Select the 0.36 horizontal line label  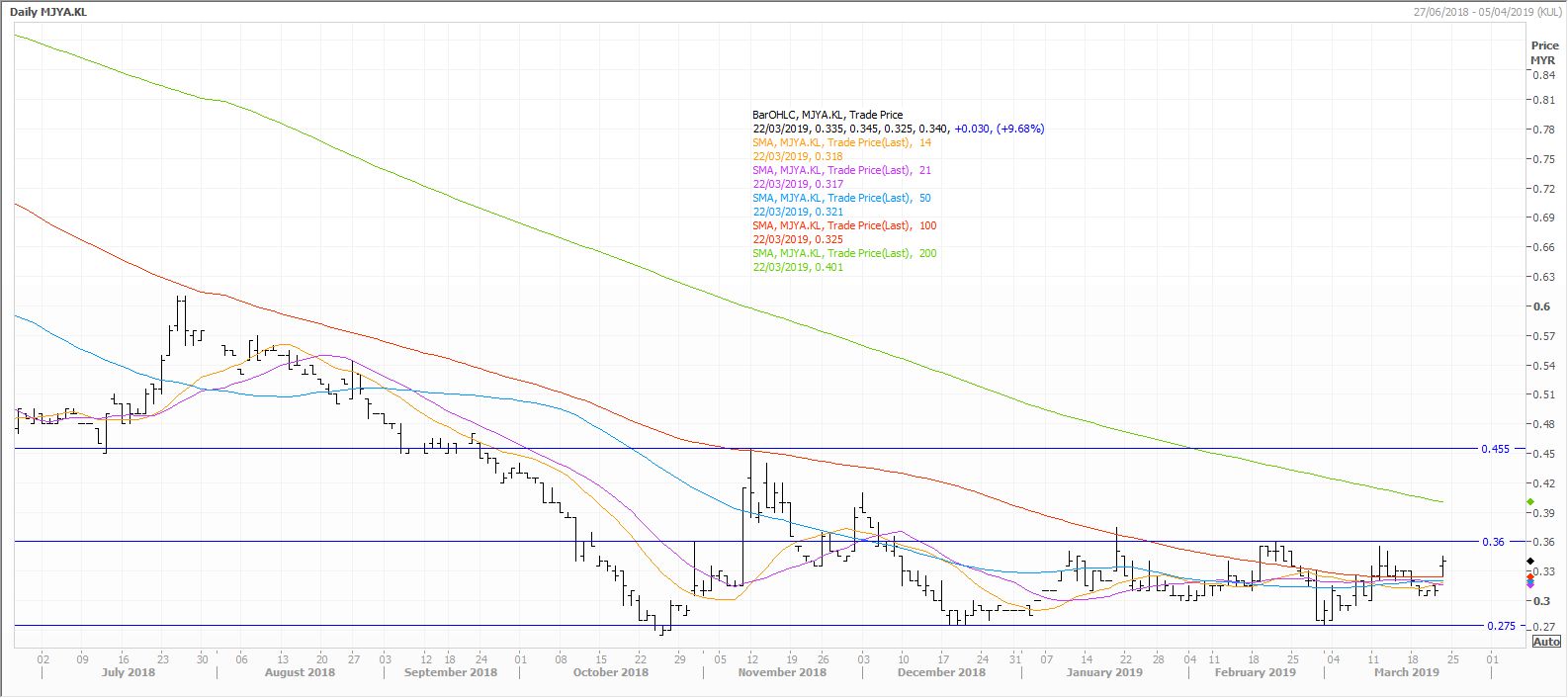click(x=1494, y=542)
